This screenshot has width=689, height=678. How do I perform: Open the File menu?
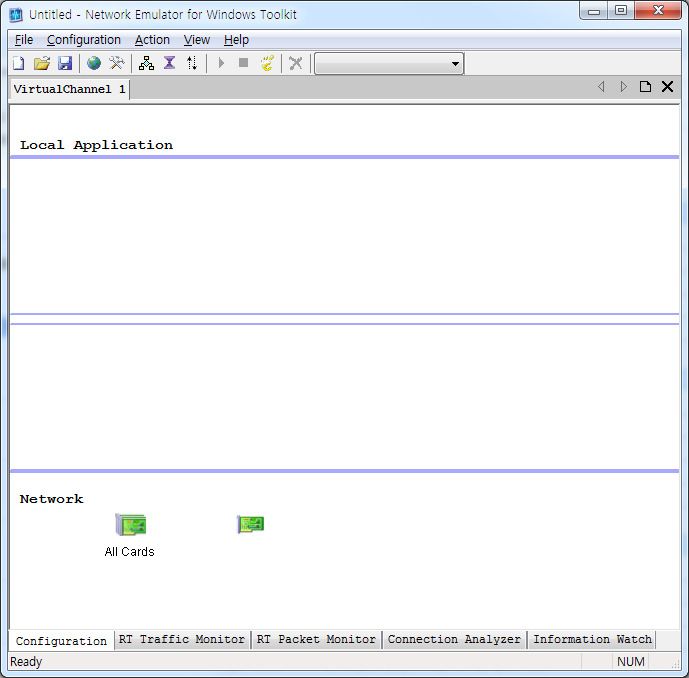click(24, 40)
